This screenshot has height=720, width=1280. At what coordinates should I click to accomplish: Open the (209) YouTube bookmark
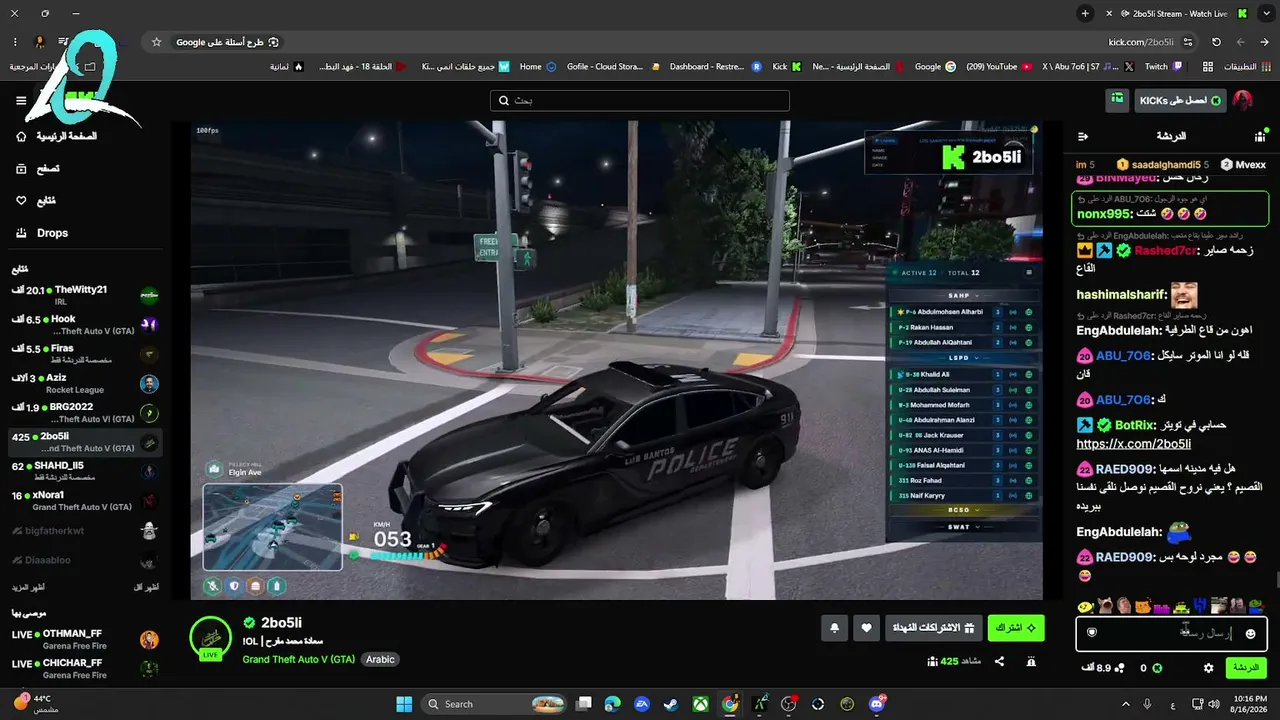pyautogui.click(x=999, y=67)
